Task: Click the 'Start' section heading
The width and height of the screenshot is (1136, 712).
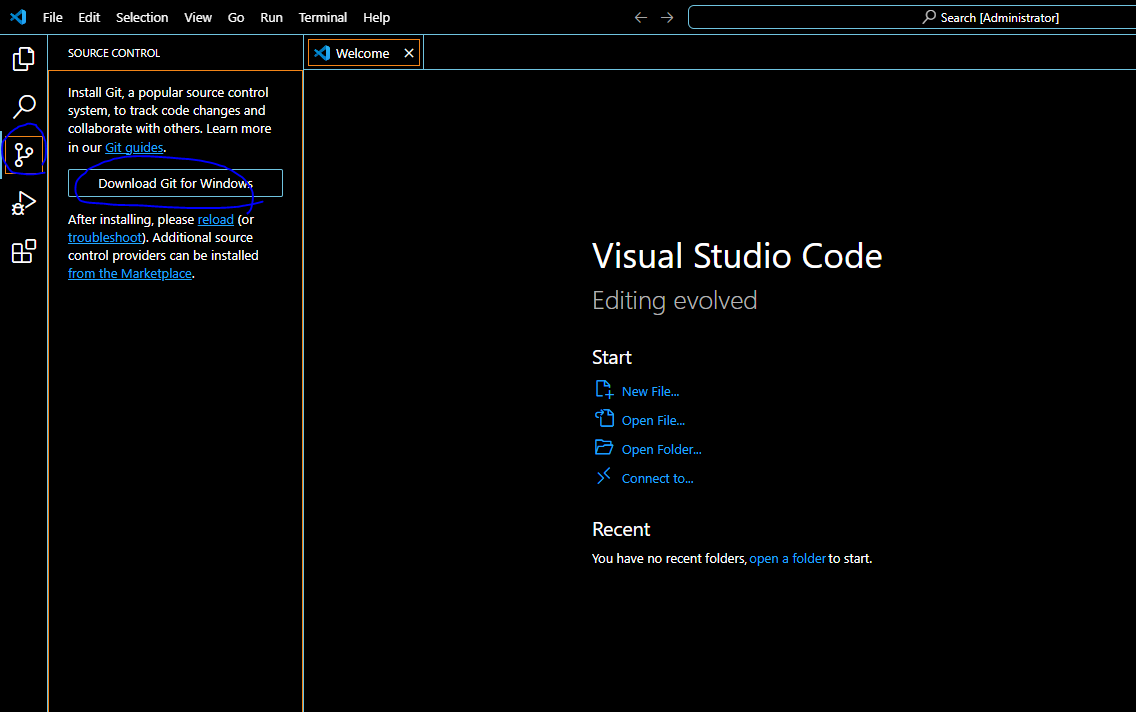Action: tap(611, 357)
